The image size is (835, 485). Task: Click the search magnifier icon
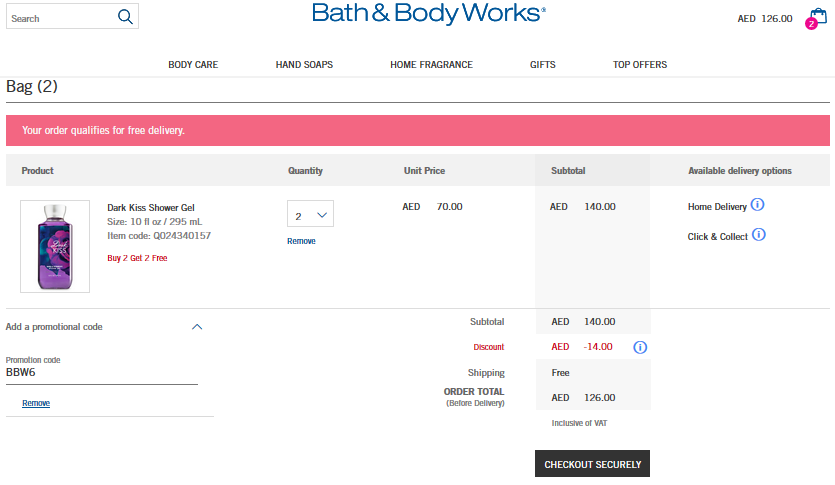tap(125, 17)
